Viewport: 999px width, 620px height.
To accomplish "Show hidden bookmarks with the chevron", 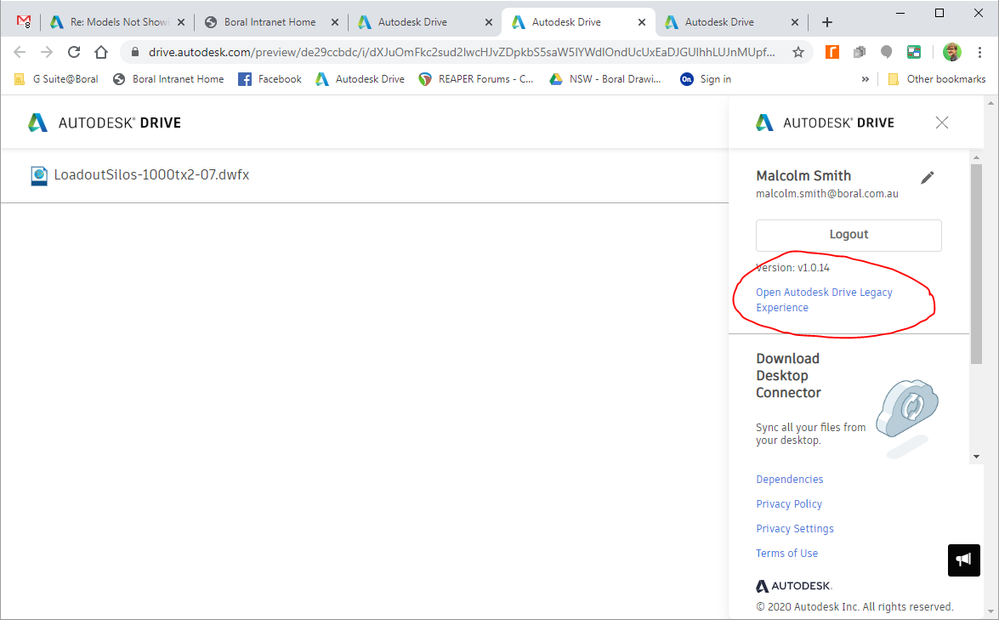I will coord(865,79).
